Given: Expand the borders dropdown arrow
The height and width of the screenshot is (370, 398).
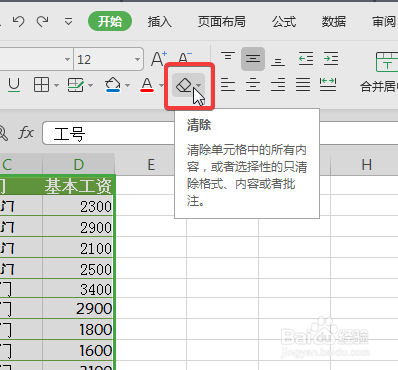Looking at the screenshot, I should point(57,86).
